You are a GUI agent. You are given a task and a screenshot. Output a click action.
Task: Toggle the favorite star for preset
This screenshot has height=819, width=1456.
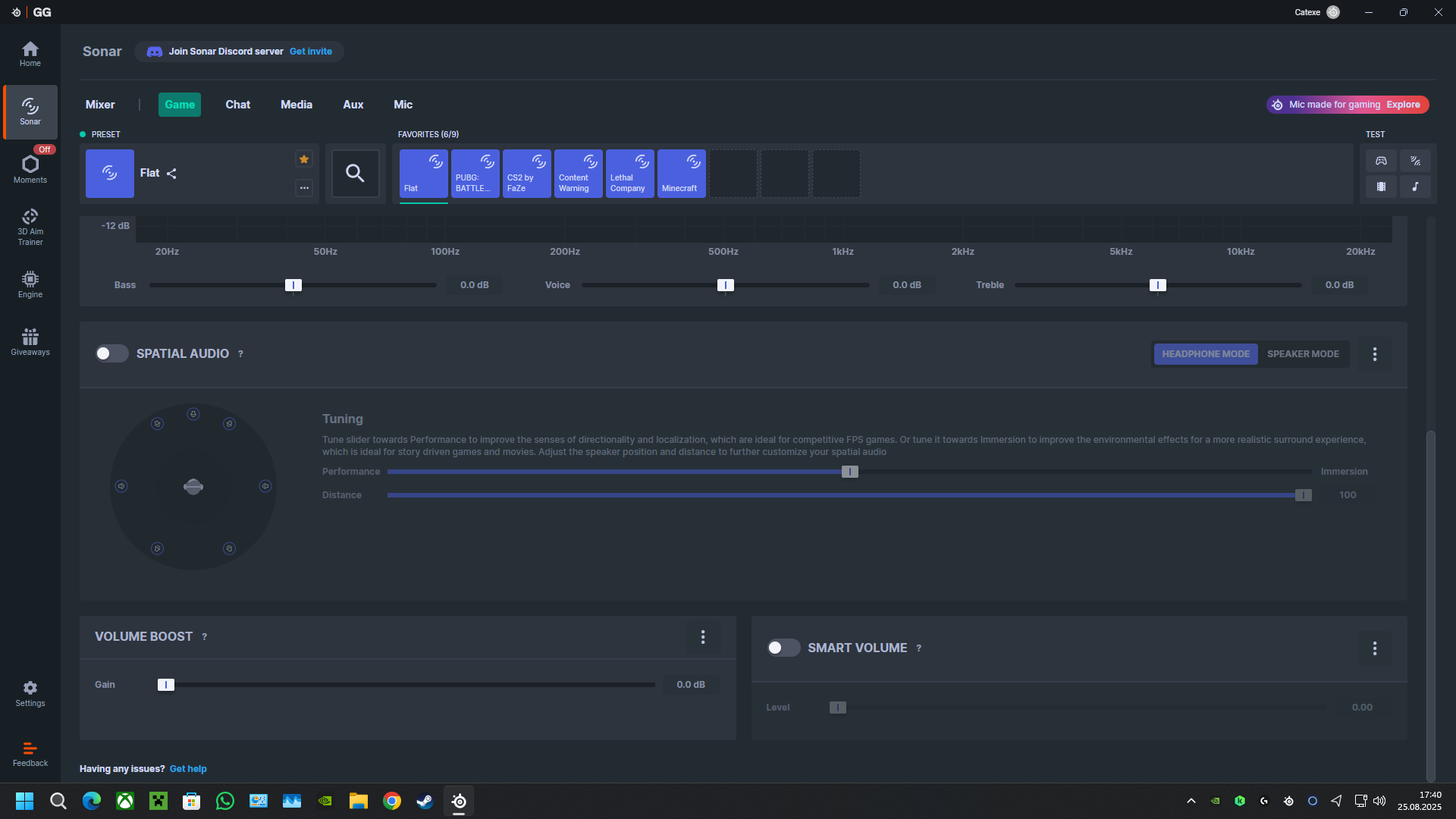304,159
